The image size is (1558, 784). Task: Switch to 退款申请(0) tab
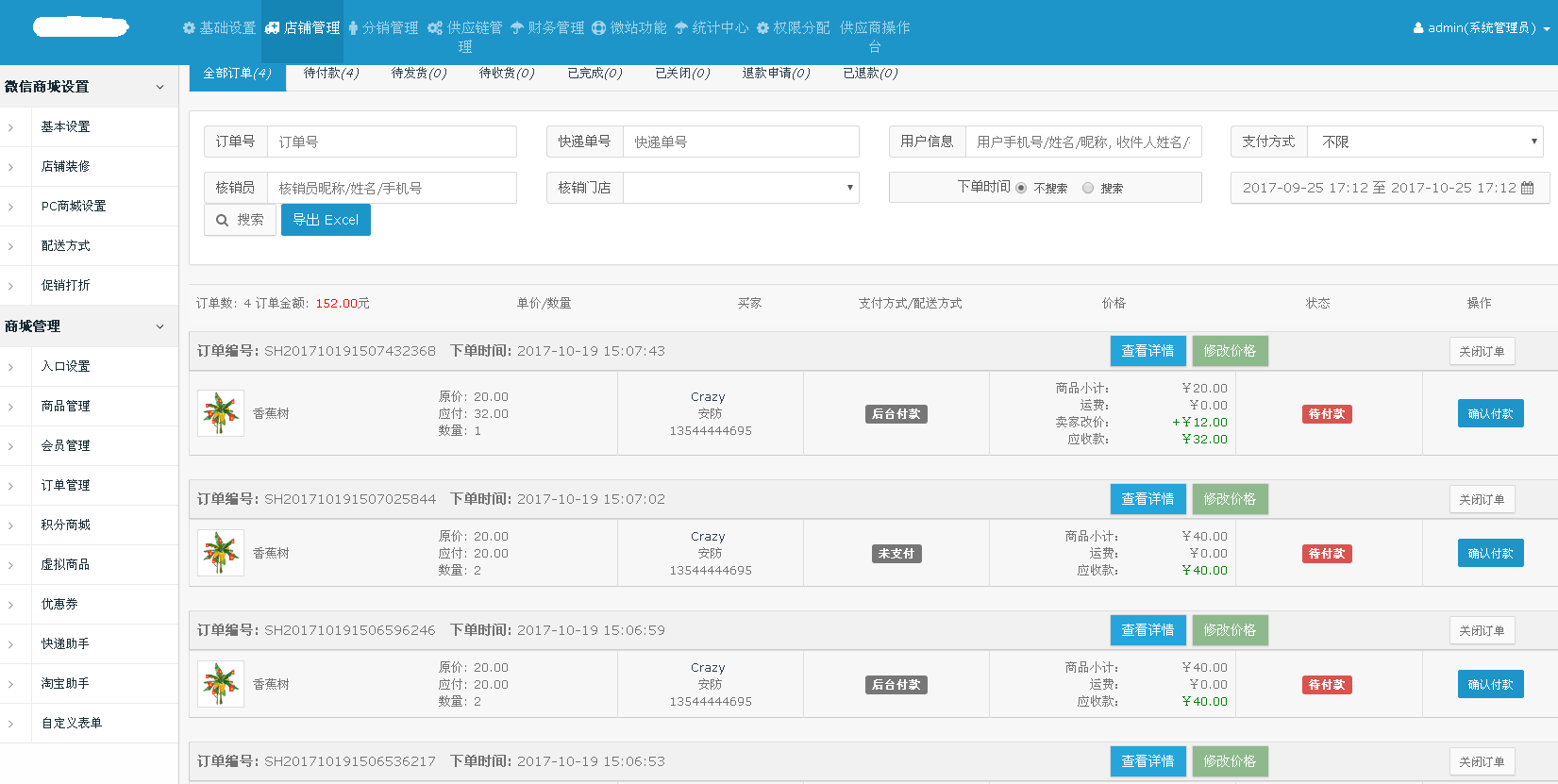coord(776,74)
